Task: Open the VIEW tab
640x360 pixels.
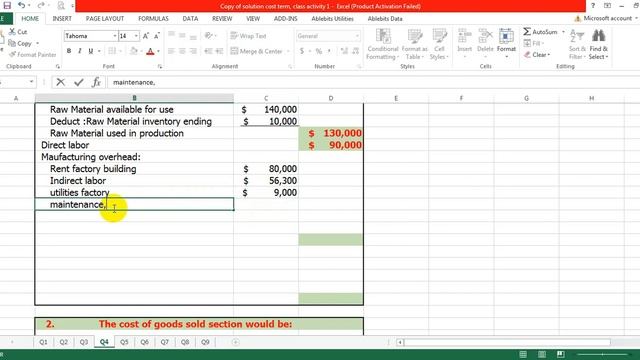Action: (x=253, y=19)
